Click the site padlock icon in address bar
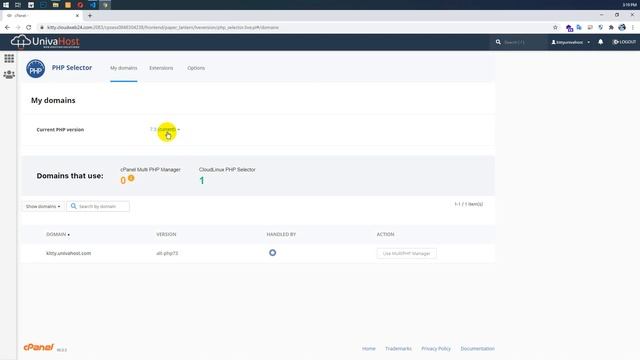Image resolution: width=640 pixels, height=360 pixels. [x=41, y=27]
